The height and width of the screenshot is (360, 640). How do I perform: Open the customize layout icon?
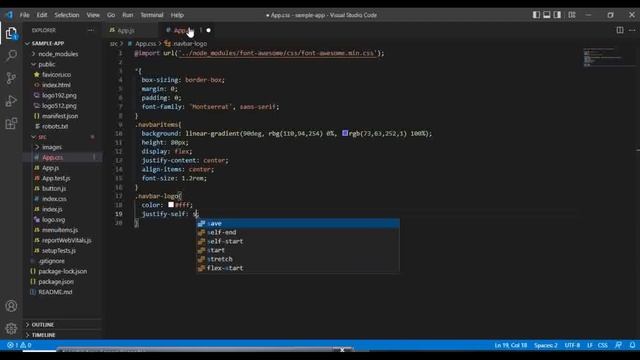pyautogui.click(x=572, y=15)
